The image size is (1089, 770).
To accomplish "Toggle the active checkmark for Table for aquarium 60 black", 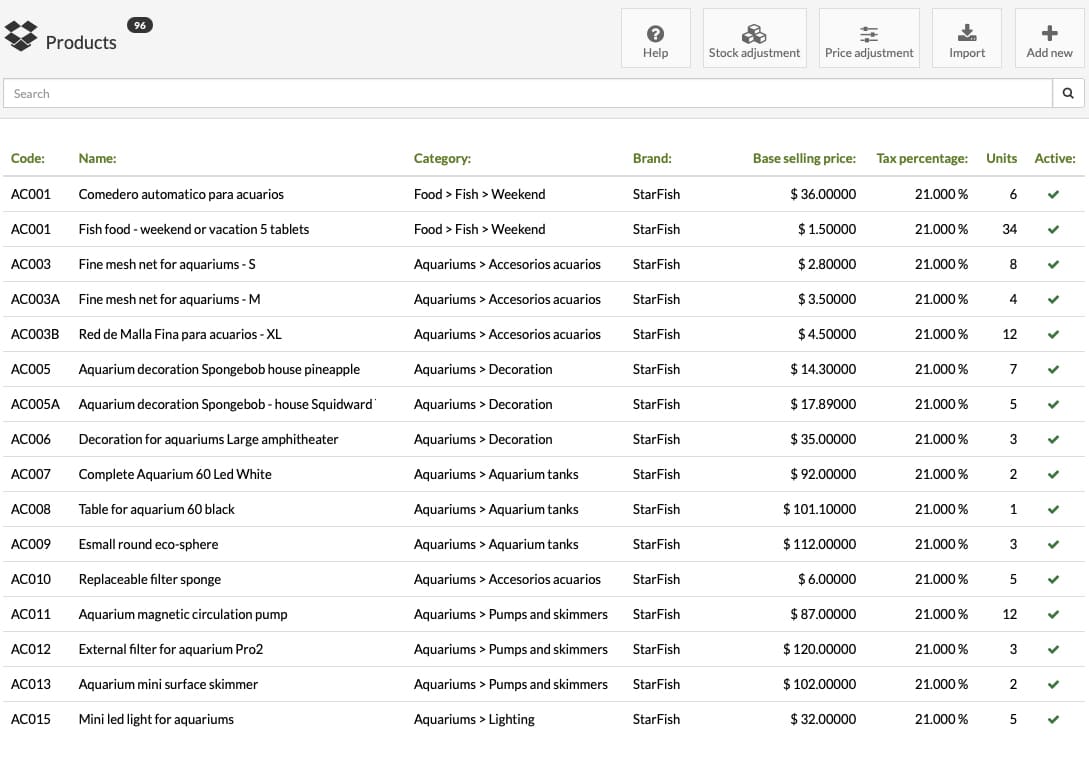I will point(1053,510).
